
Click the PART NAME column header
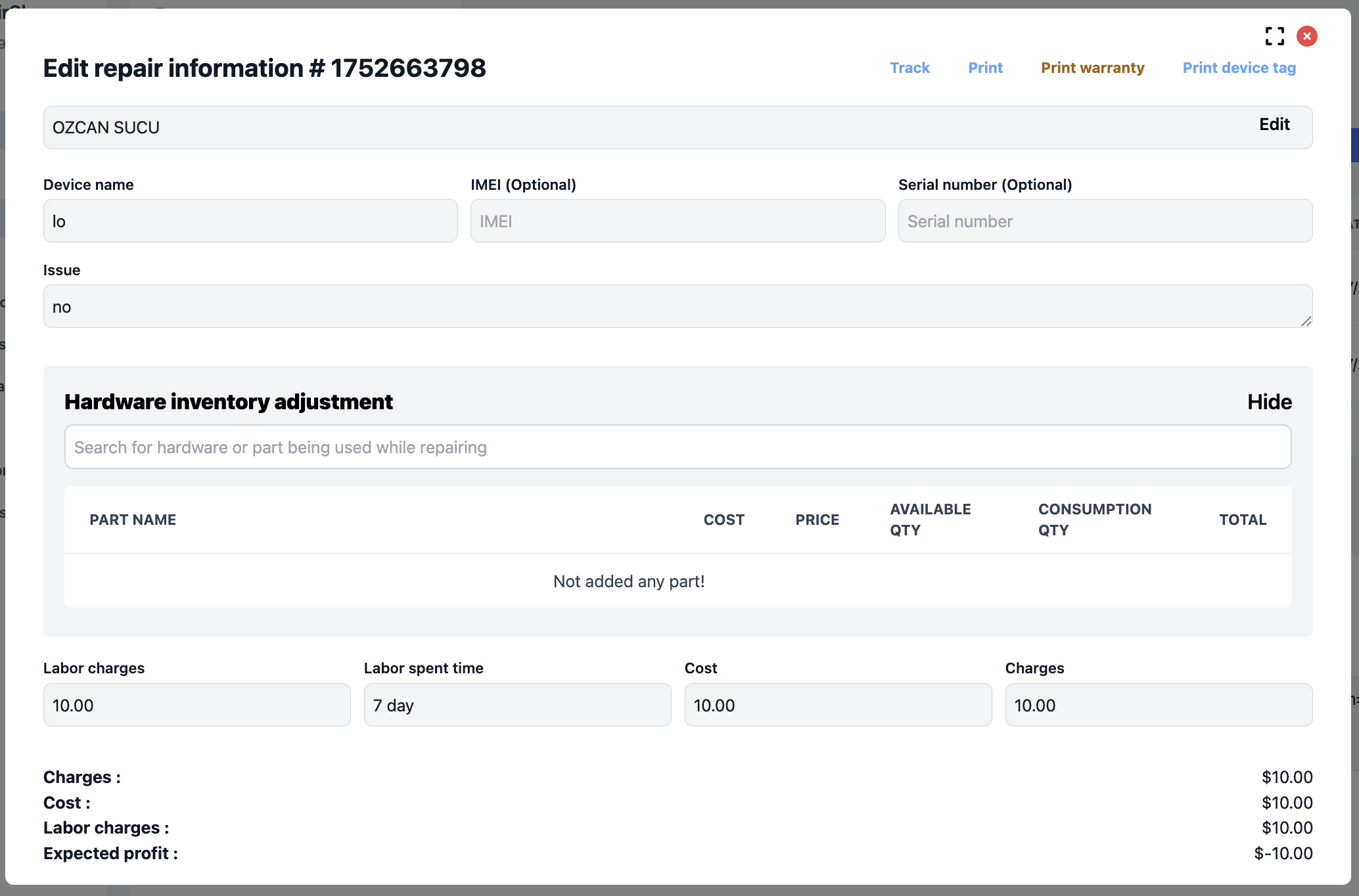(x=133, y=520)
